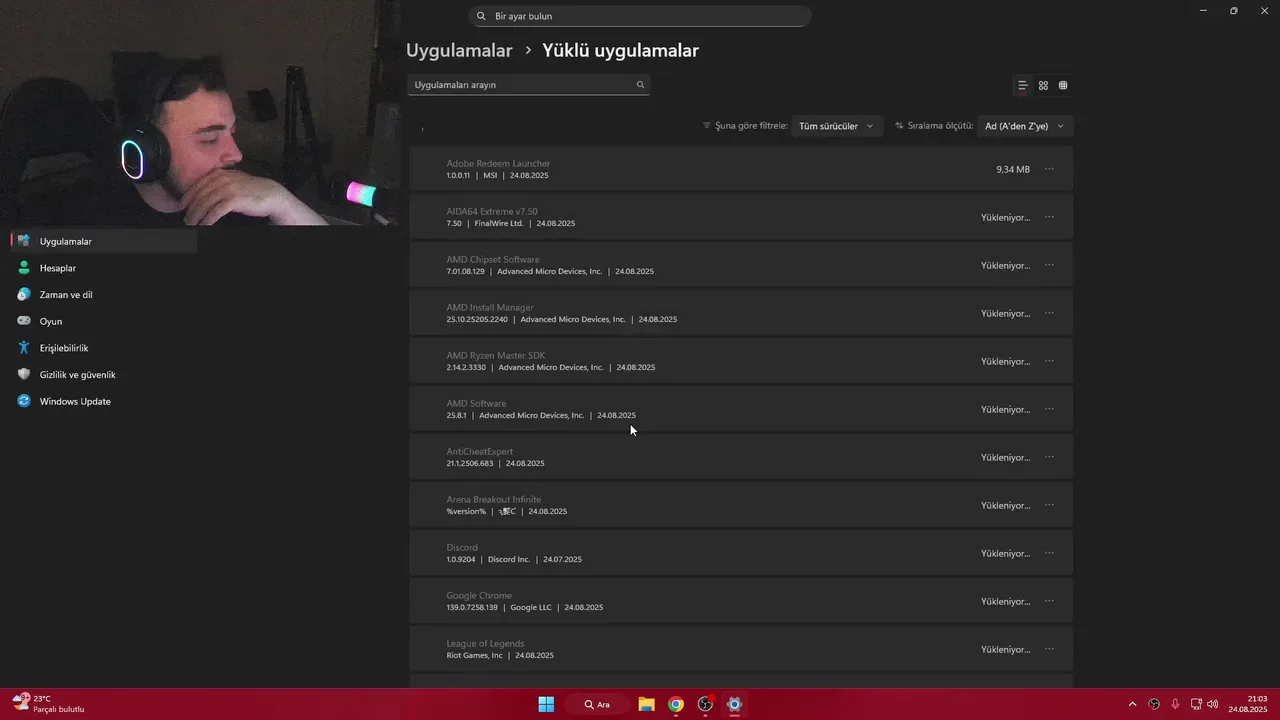
Task: Click the Erişilebilirlik figure icon
Action: click(x=24, y=348)
